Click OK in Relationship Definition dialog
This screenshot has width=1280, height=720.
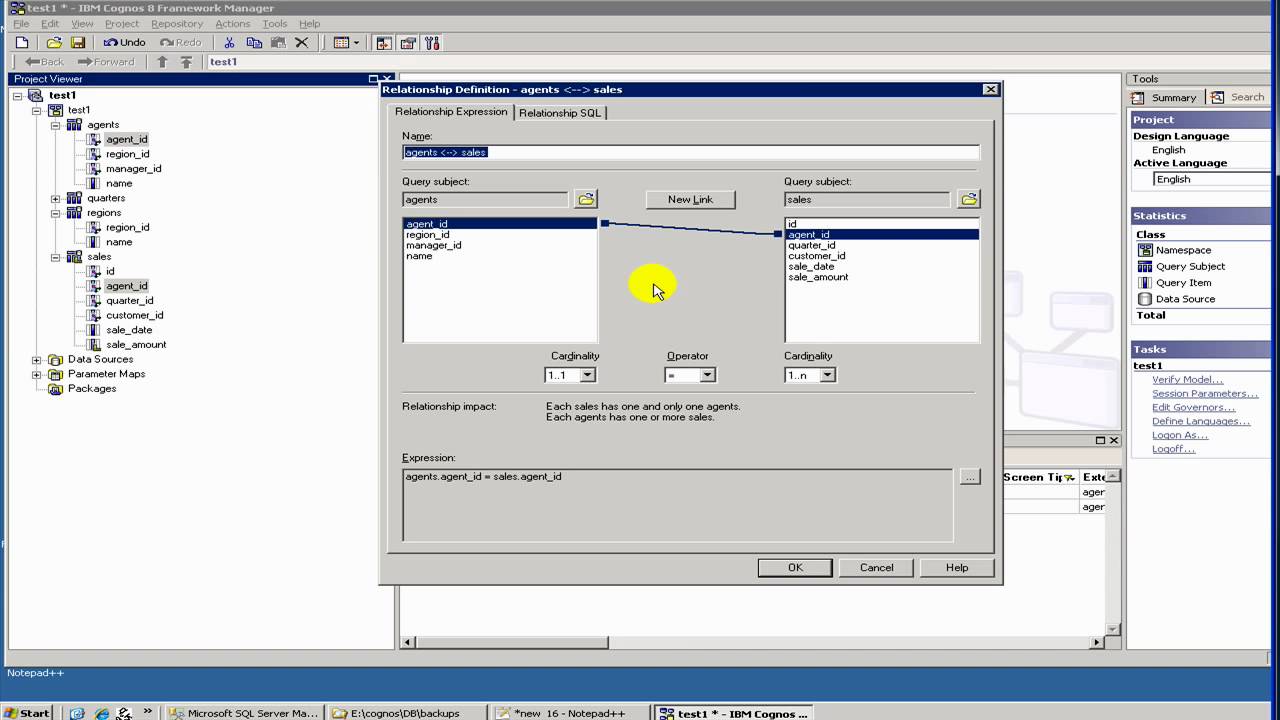click(x=795, y=567)
